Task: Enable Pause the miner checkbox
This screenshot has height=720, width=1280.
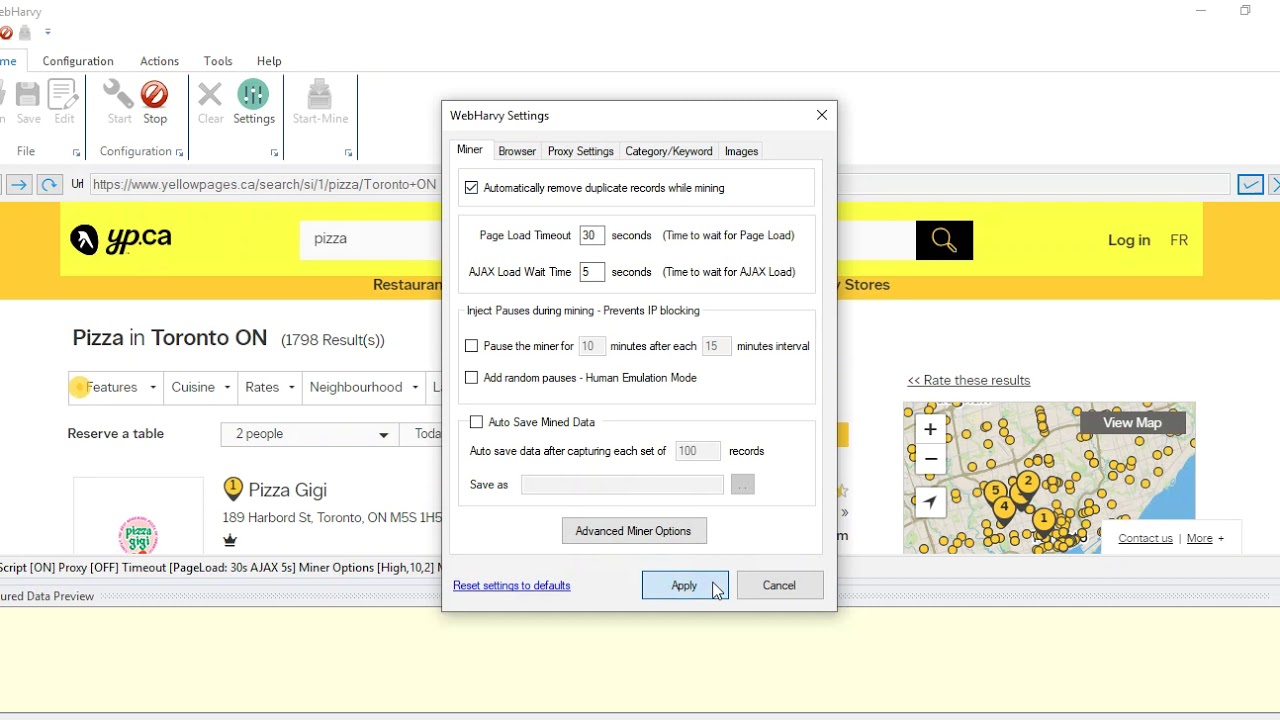Action: [472, 346]
